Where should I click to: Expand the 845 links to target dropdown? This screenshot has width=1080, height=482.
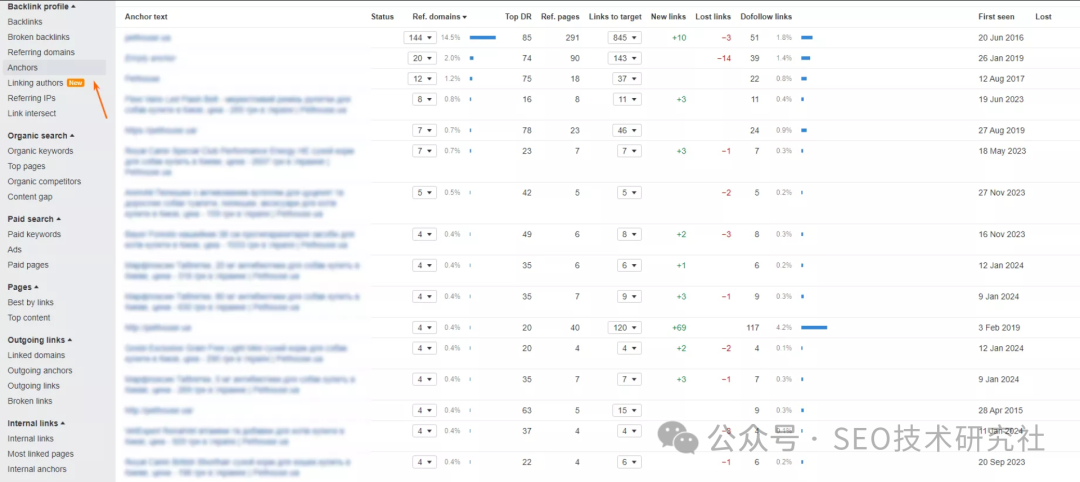625,38
